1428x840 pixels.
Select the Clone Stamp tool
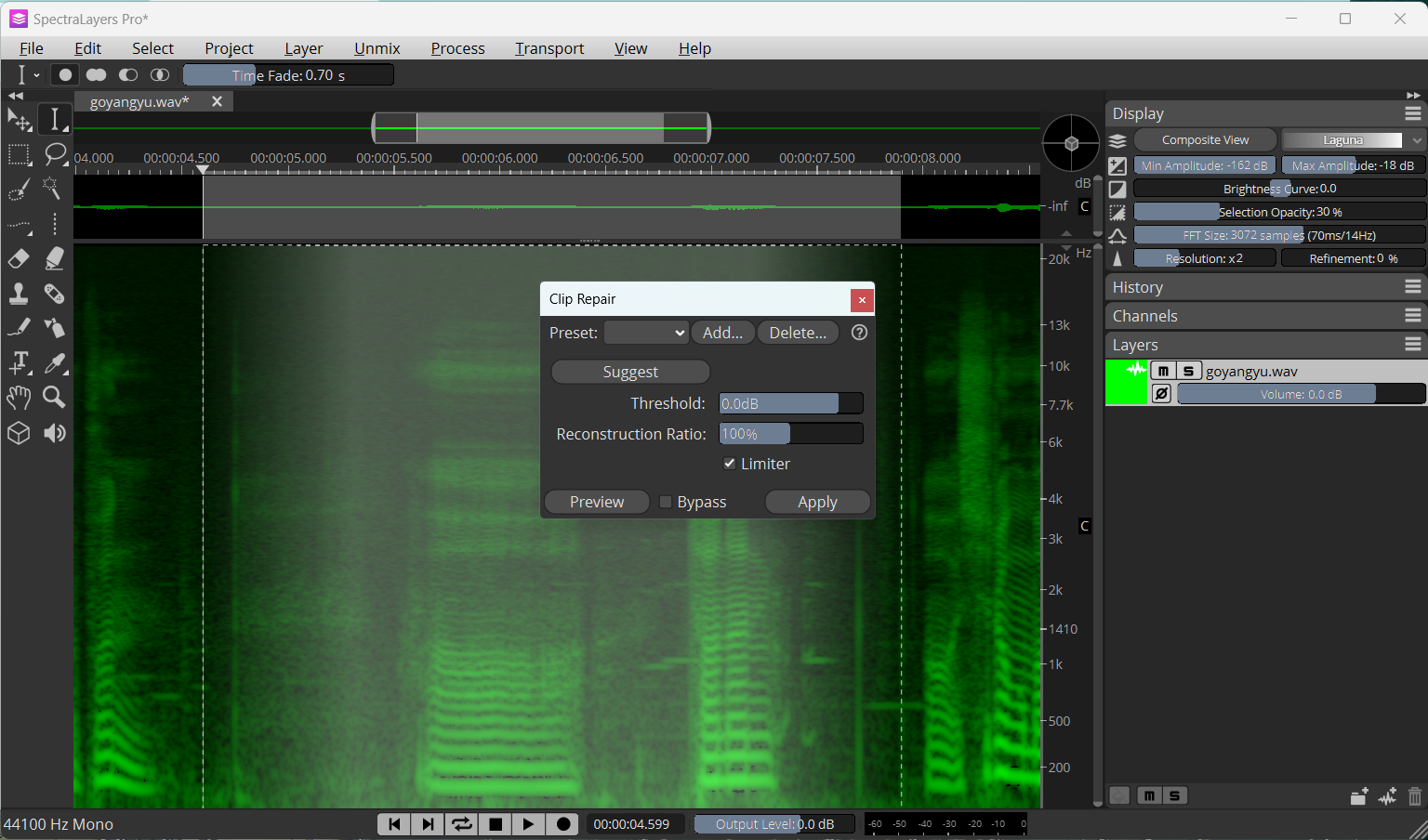click(19, 294)
